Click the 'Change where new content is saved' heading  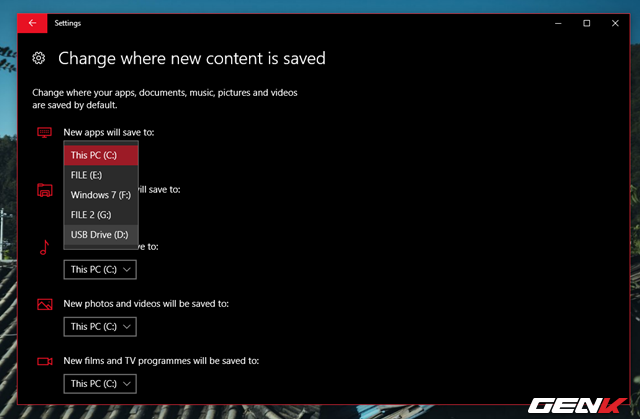coord(192,58)
